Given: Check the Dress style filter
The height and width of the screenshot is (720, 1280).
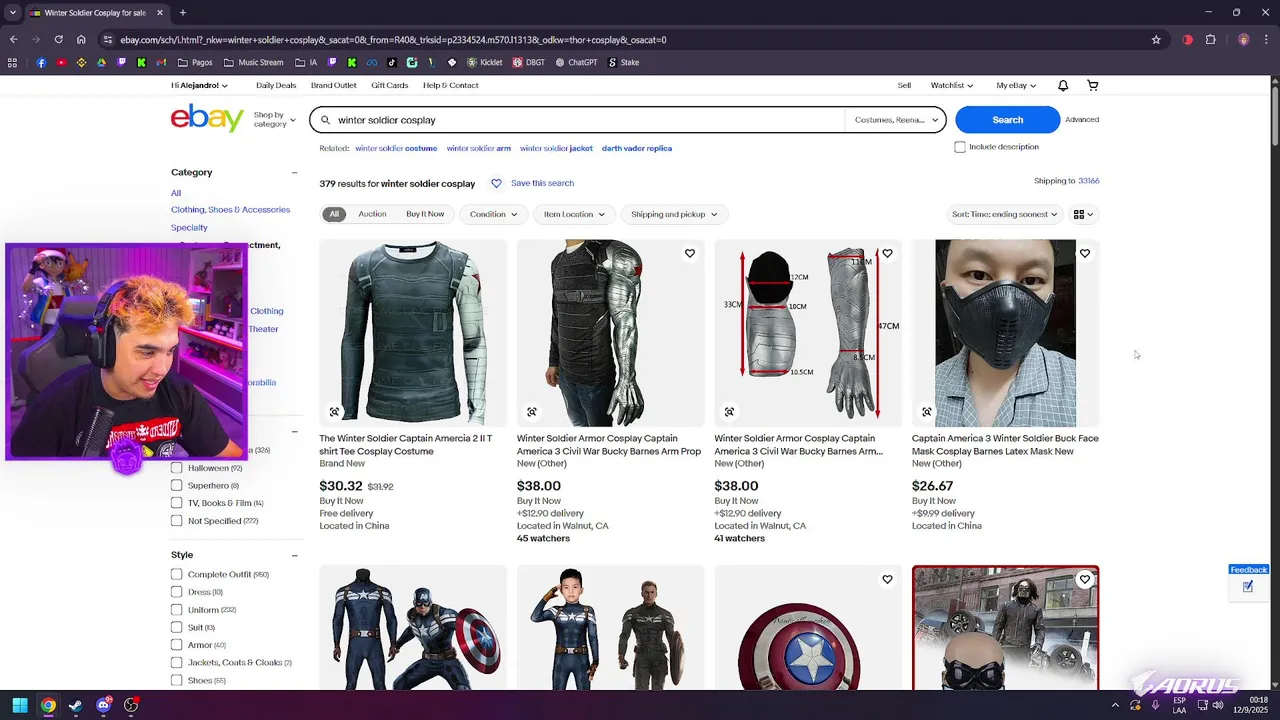Looking at the screenshot, I should point(177,592).
